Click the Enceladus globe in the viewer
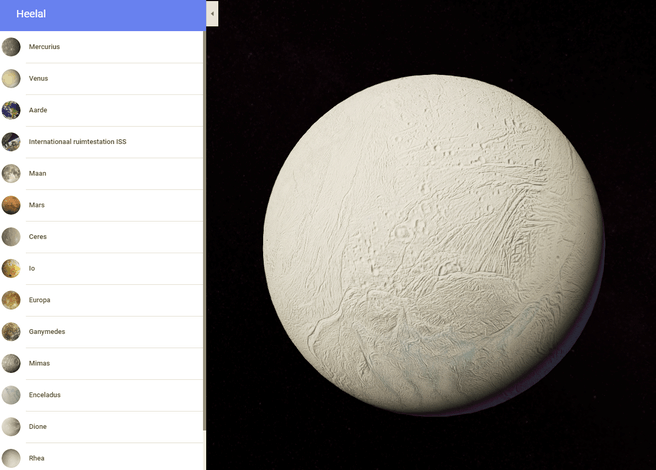This screenshot has width=656, height=470. [x=433, y=245]
